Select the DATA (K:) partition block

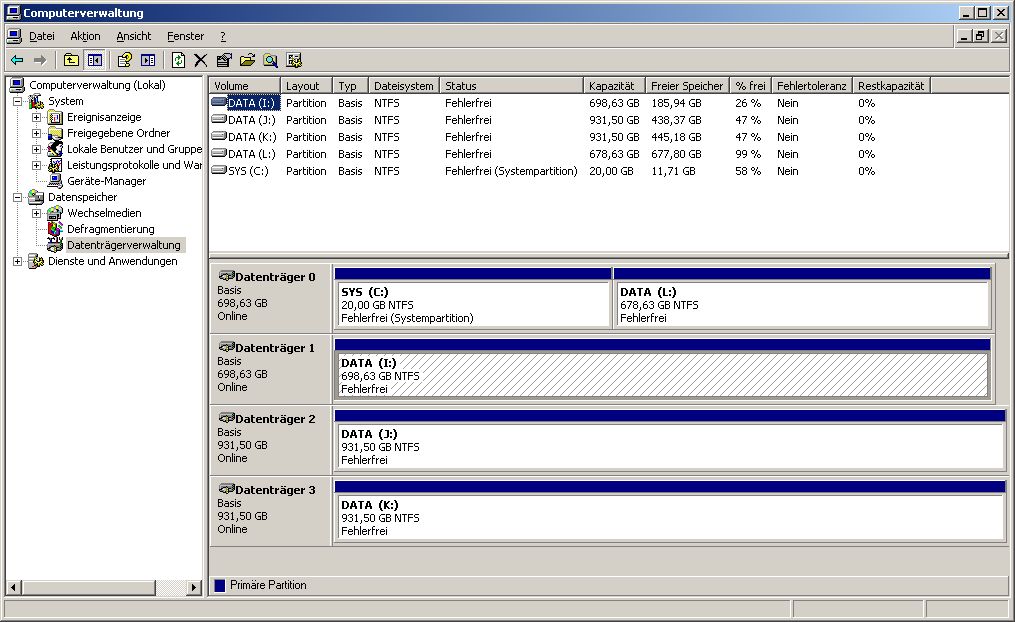tap(669, 518)
